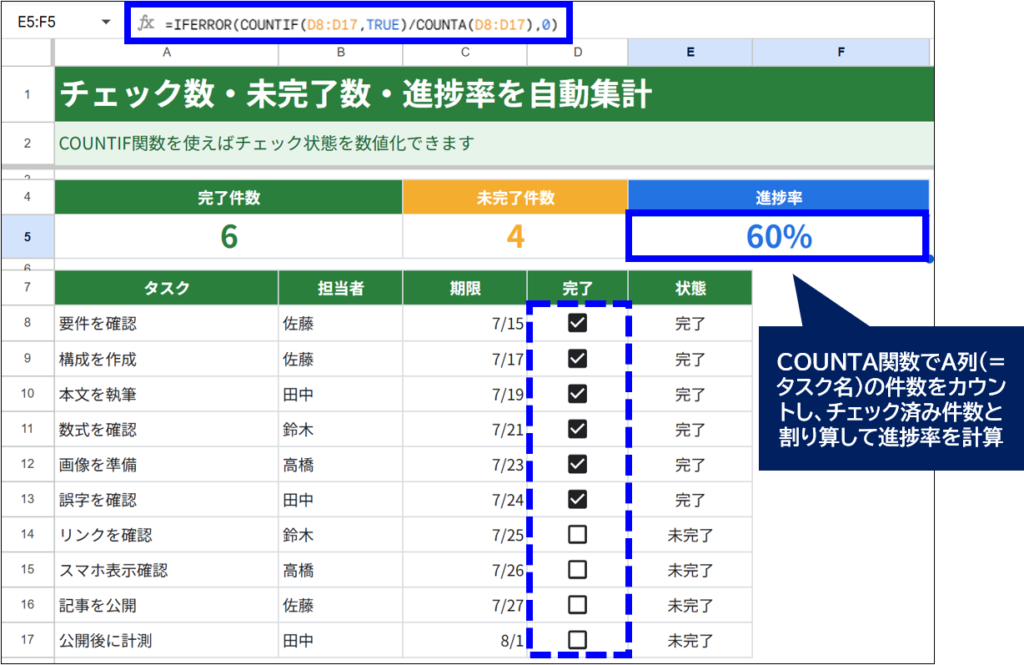Select the completed count cell showing 6

(x=229, y=236)
